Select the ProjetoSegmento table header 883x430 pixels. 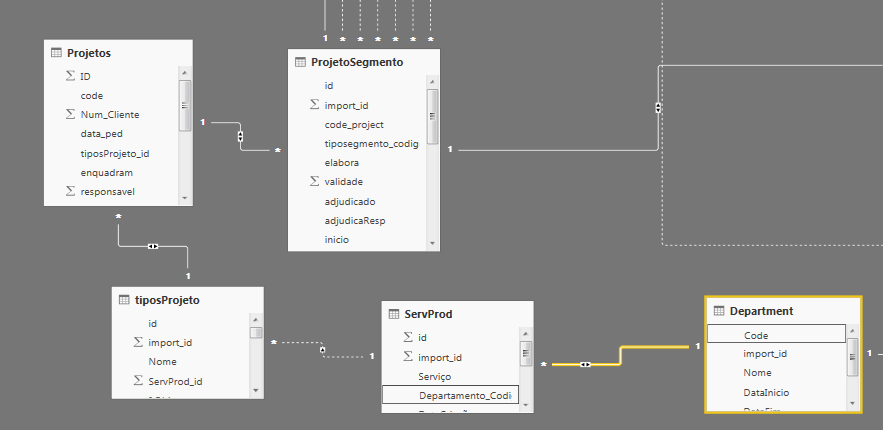364,62
